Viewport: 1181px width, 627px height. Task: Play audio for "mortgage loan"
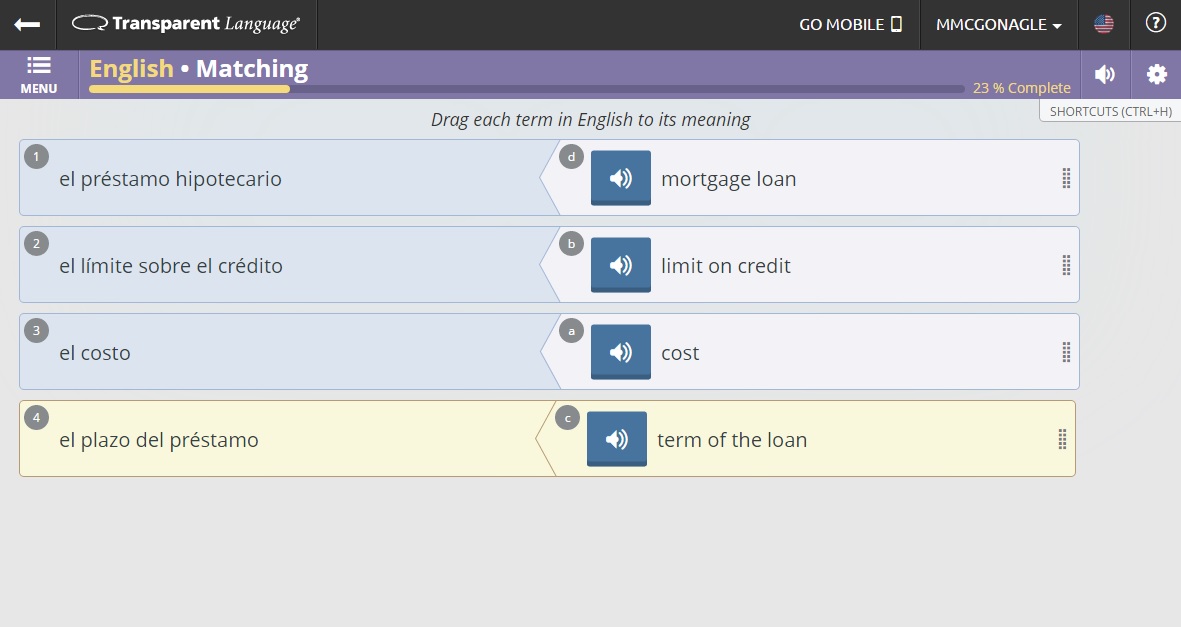pos(620,178)
